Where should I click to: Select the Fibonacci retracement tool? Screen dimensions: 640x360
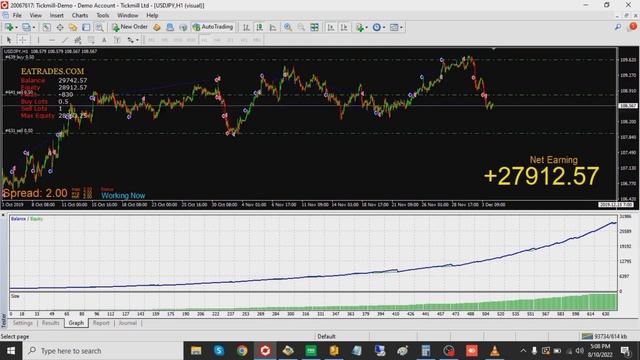pyautogui.click(x=91, y=40)
